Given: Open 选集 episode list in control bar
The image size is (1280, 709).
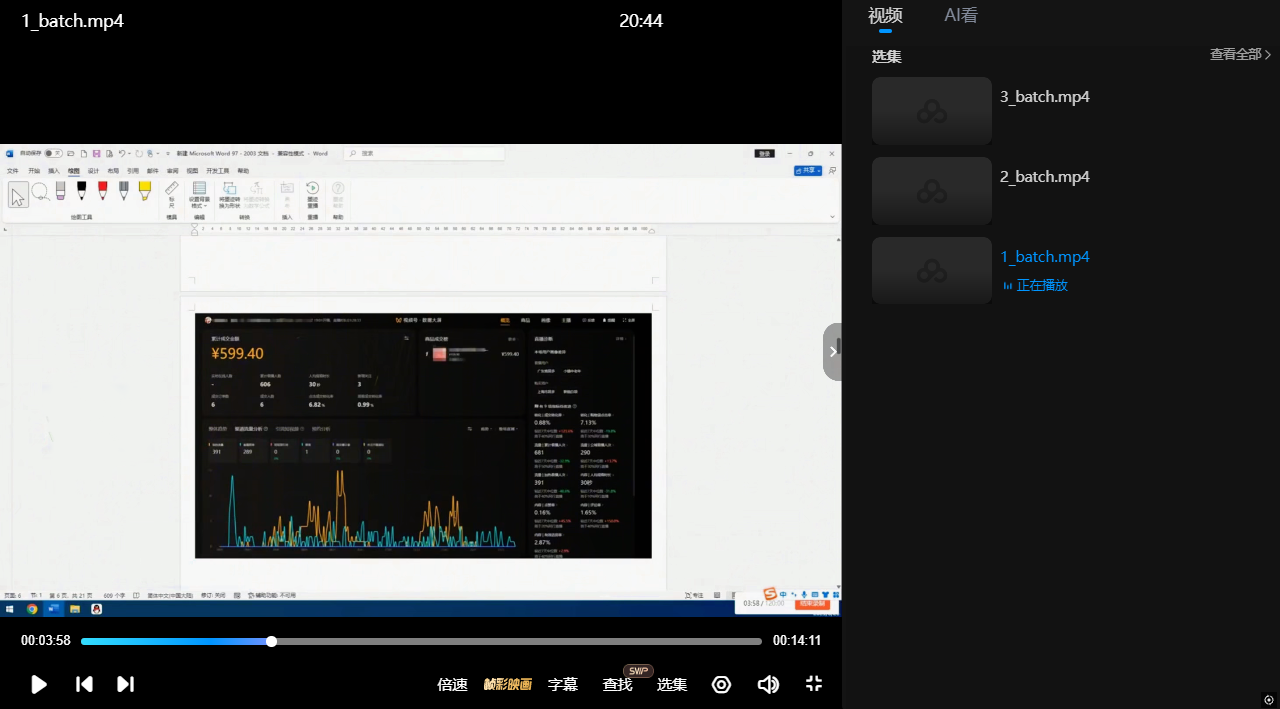Looking at the screenshot, I should coord(672,685).
